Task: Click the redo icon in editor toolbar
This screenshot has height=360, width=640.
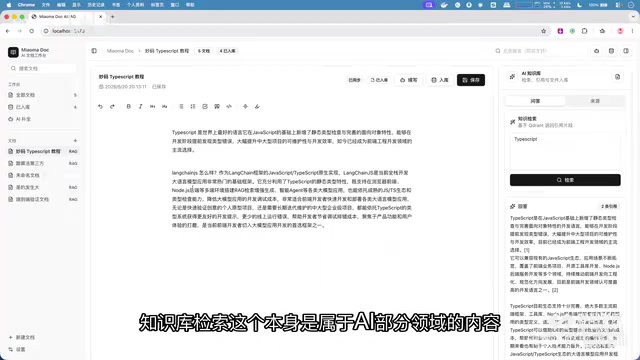Action: [x=112, y=107]
